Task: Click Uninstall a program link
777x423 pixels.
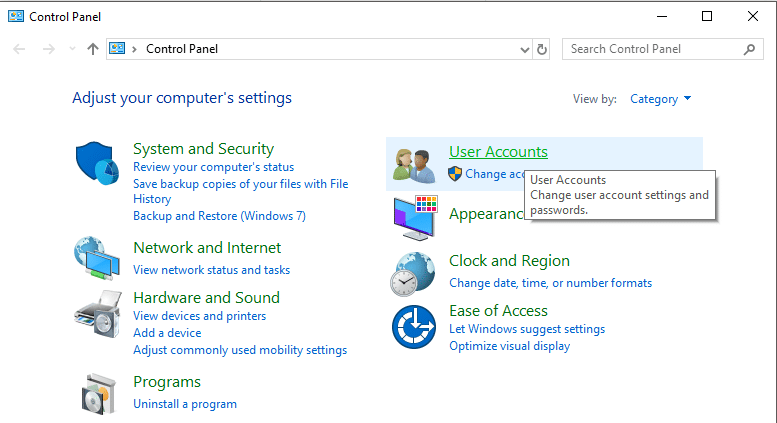Action: [185, 404]
